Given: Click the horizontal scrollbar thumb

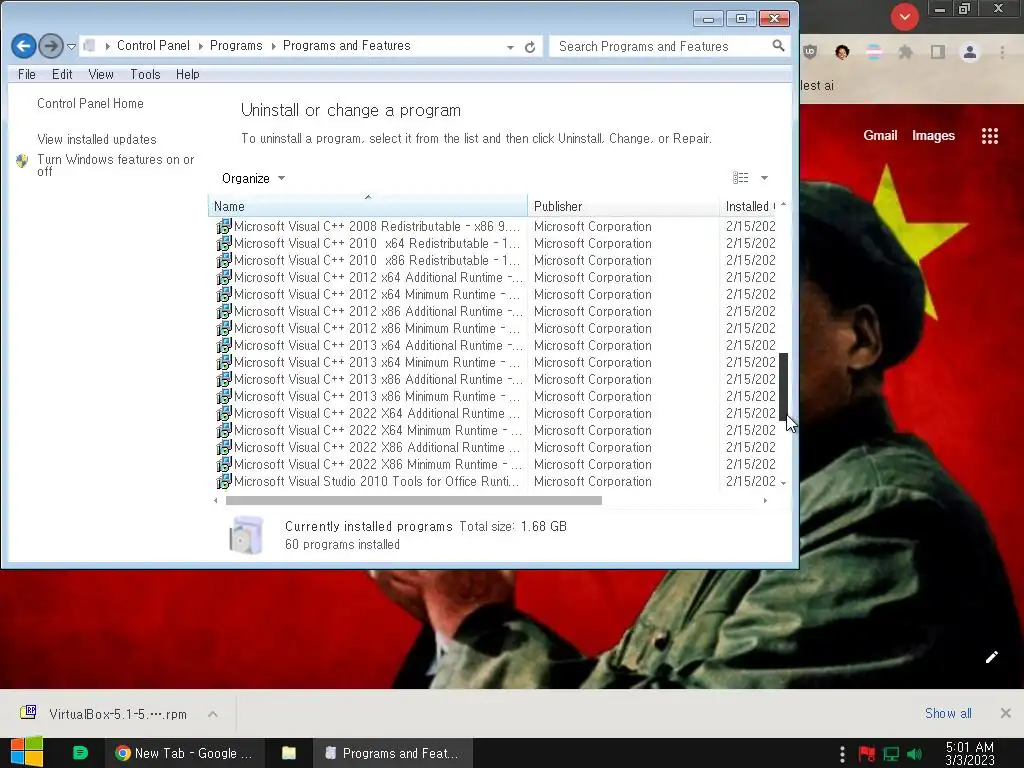Looking at the screenshot, I should [413, 501].
